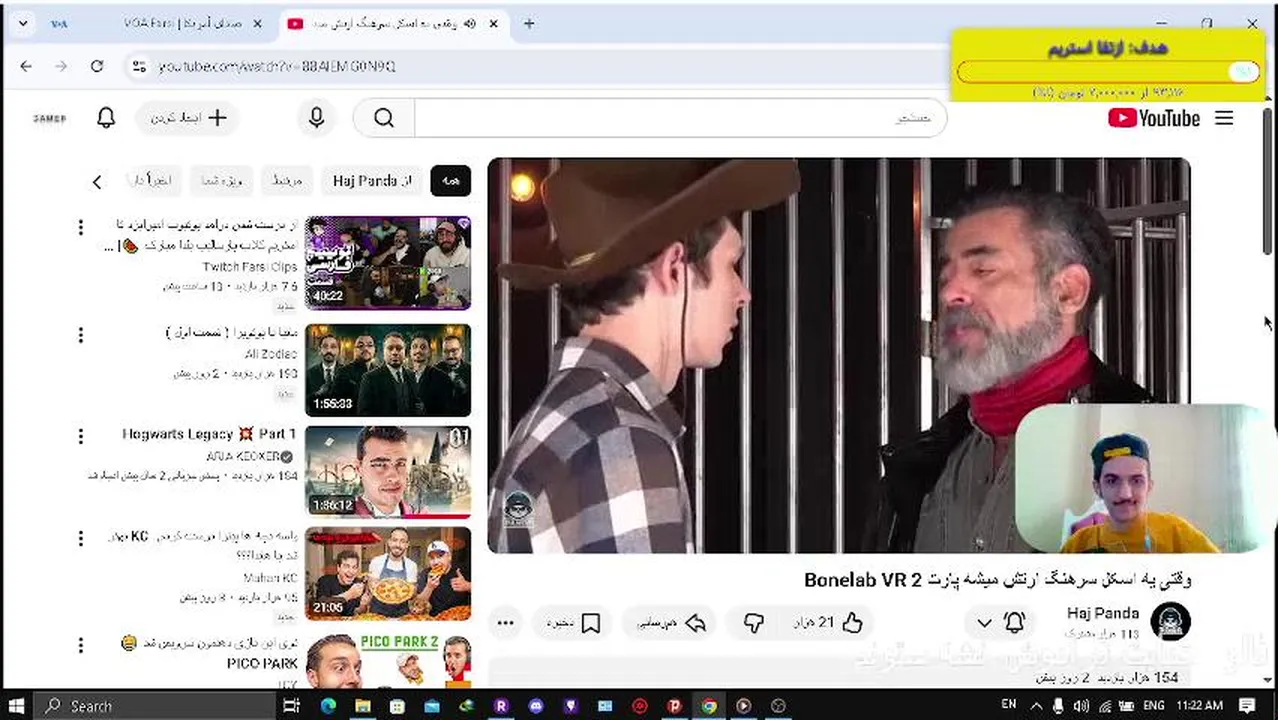
Task: Open options menu for Mahan KC video
Action: [x=81, y=539]
